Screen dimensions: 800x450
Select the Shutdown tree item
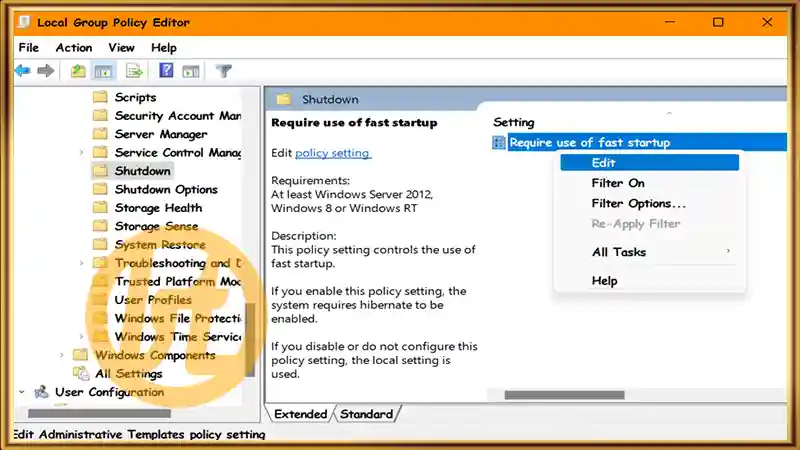coord(142,170)
